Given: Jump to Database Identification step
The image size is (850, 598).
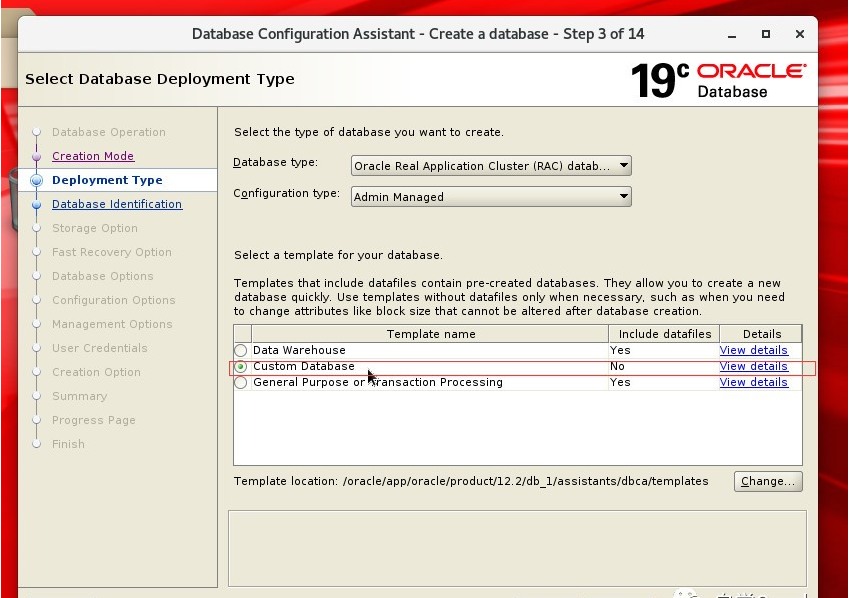Looking at the screenshot, I should coord(116,204).
